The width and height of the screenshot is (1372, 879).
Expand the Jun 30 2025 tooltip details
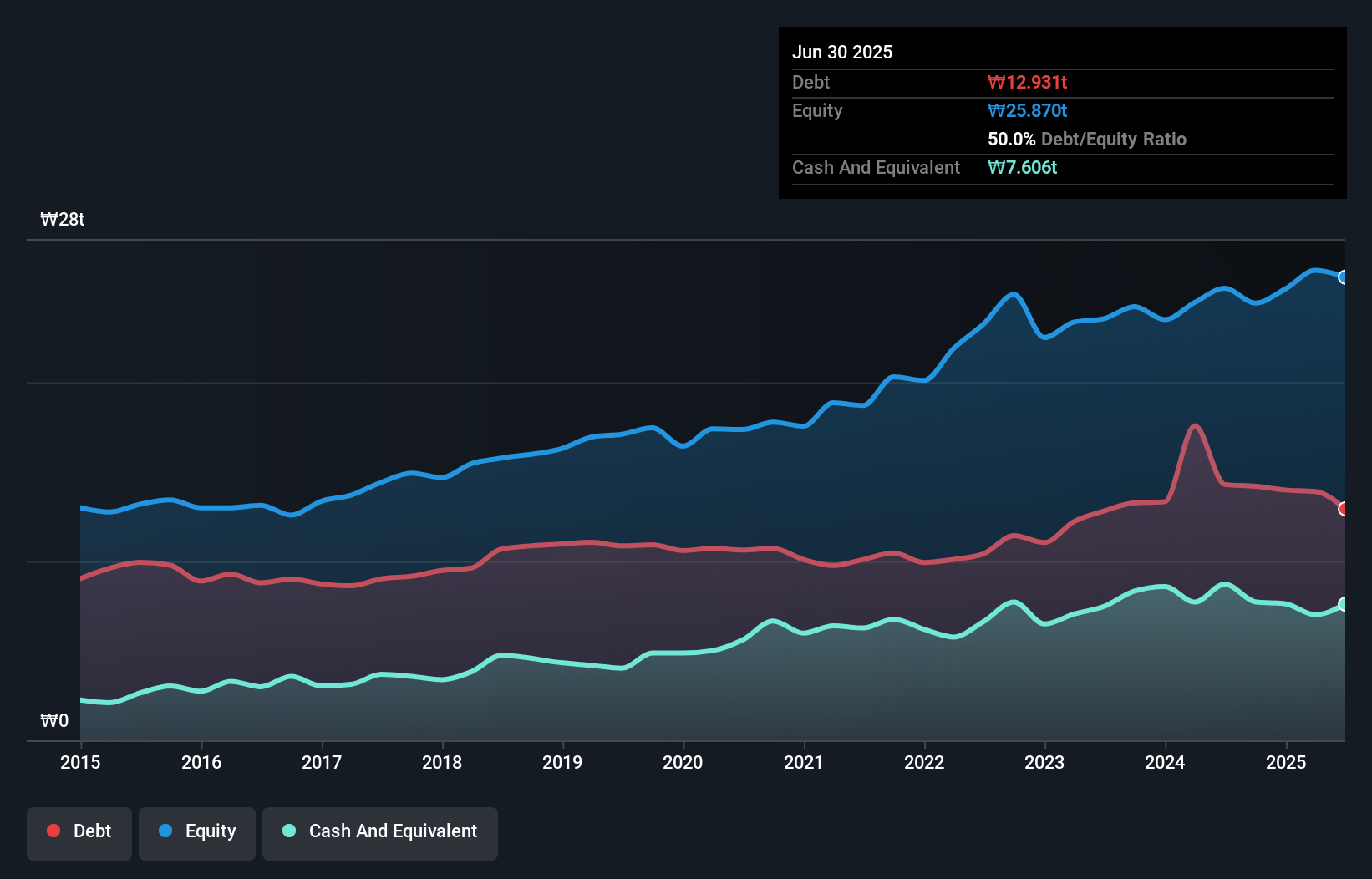tap(842, 52)
